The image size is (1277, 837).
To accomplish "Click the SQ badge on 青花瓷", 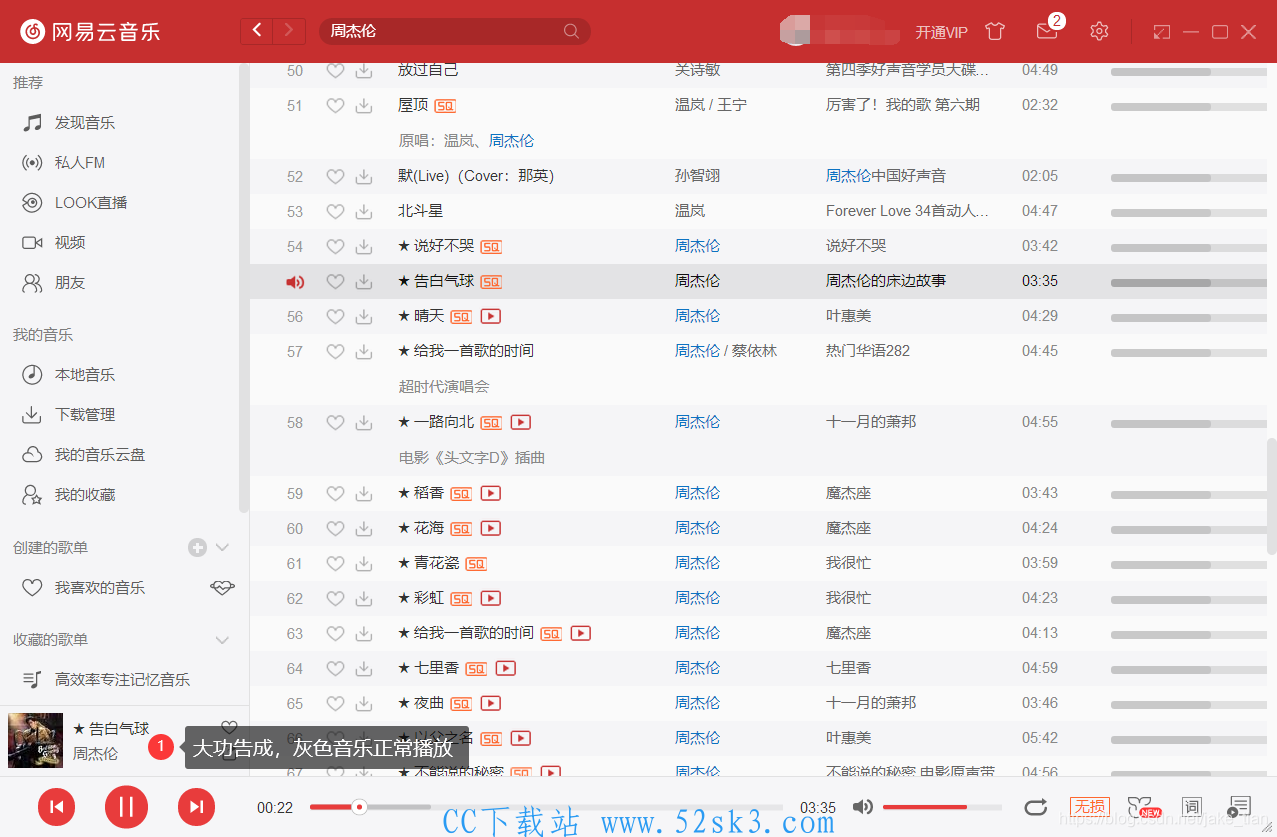I will 476,564.
